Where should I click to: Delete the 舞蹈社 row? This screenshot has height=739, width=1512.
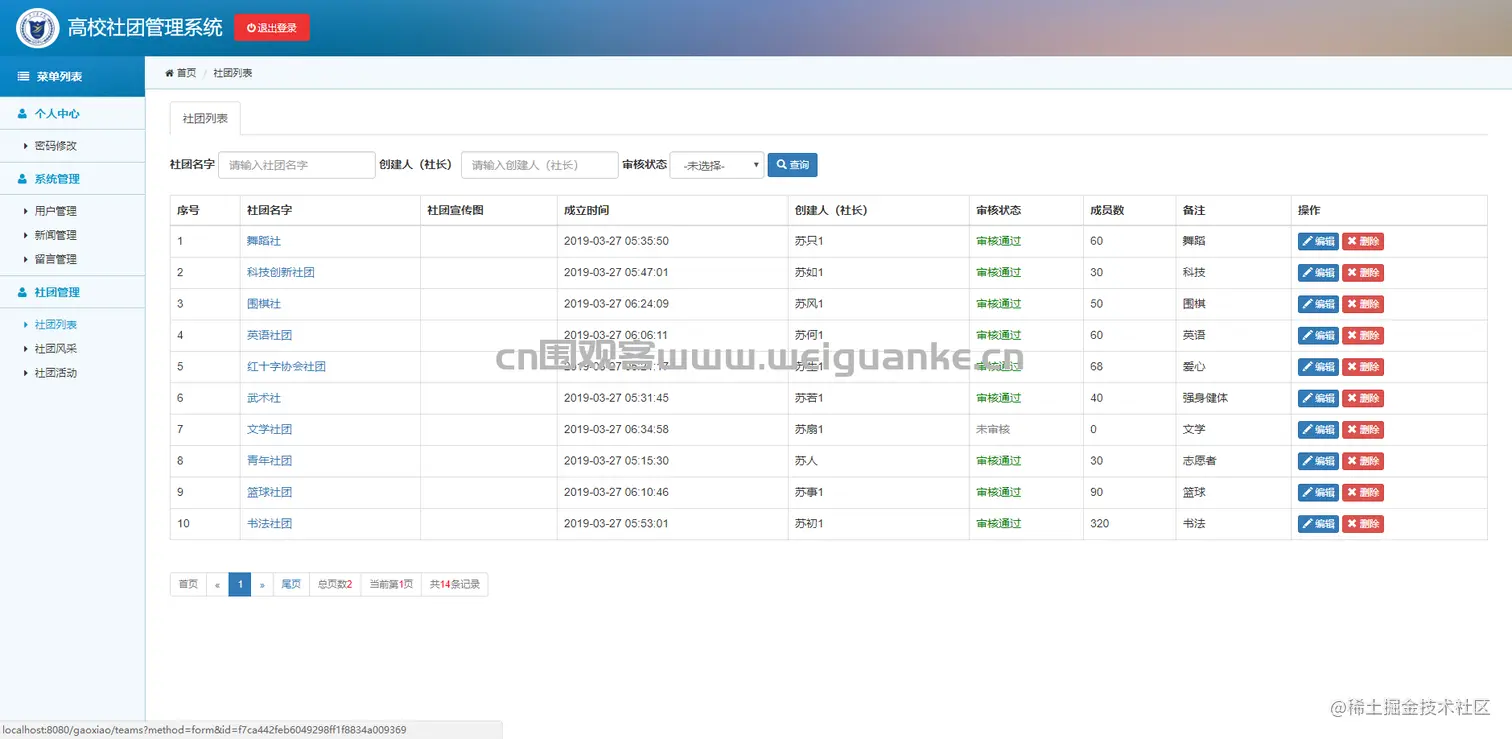click(1363, 241)
